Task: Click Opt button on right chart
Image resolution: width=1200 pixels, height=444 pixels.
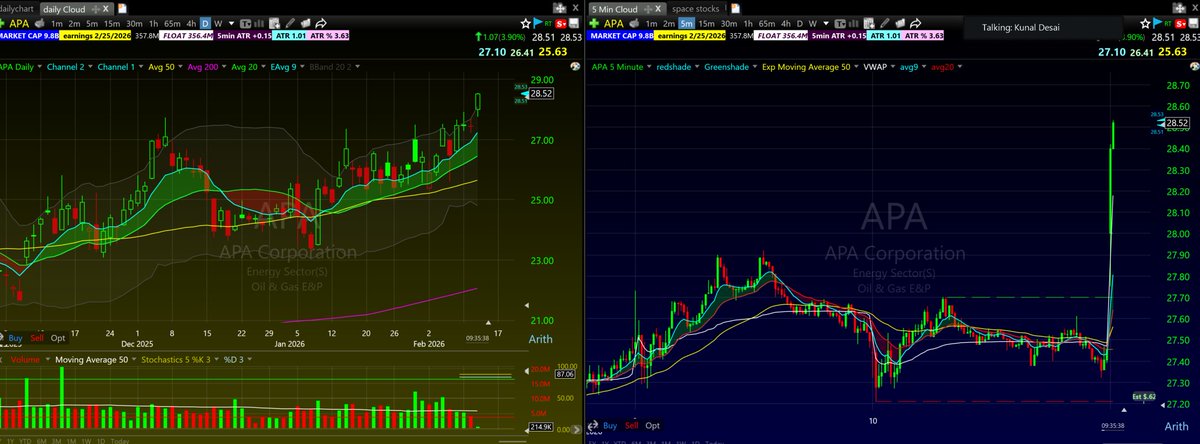Action: pyautogui.click(x=652, y=425)
